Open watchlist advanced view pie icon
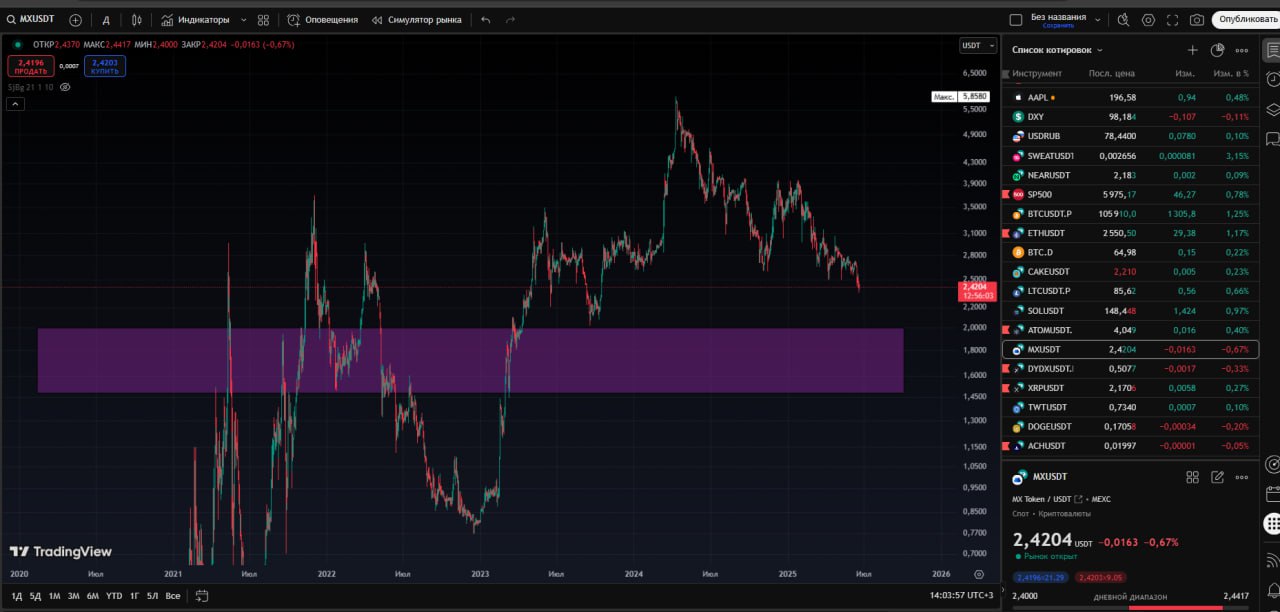The width and height of the screenshot is (1280, 612). (1217, 50)
